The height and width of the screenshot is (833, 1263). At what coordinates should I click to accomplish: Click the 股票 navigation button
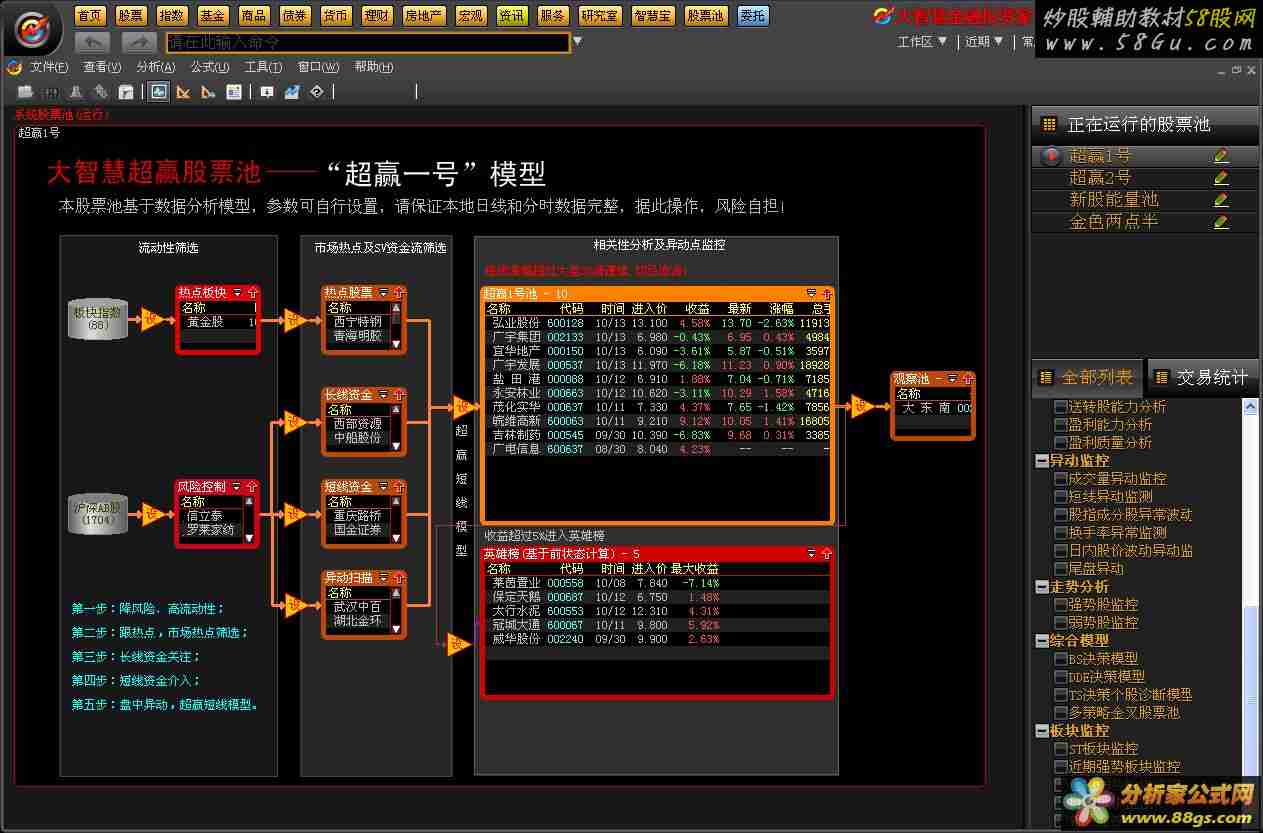click(x=131, y=16)
